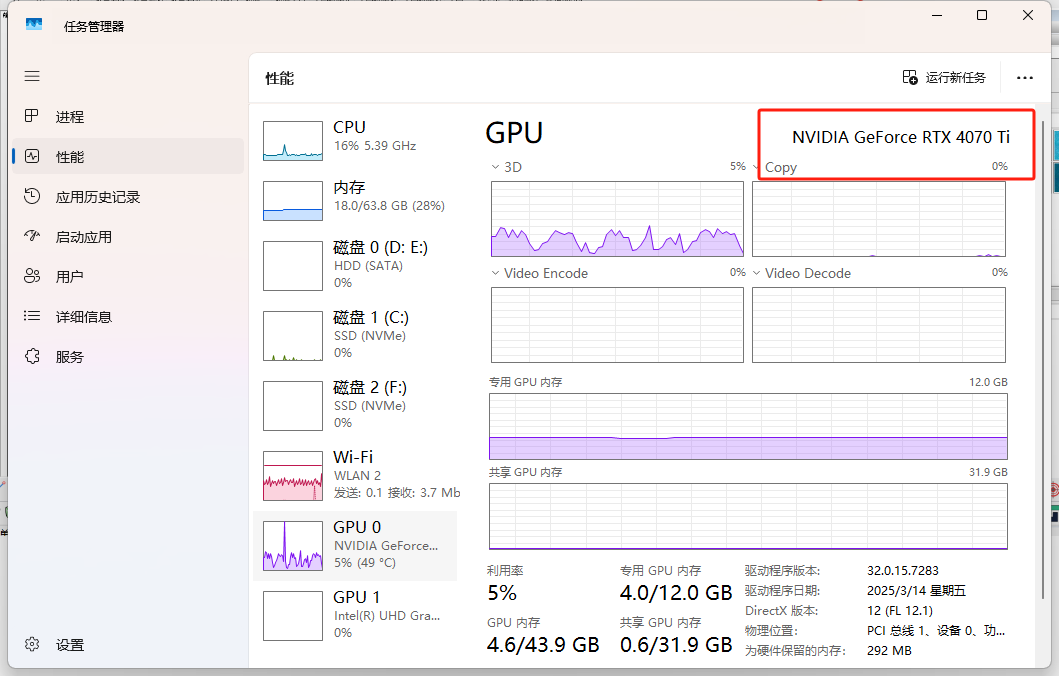Click the Video Encode usage graph
The width and height of the screenshot is (1059, 676).
[x=617, y=325]
